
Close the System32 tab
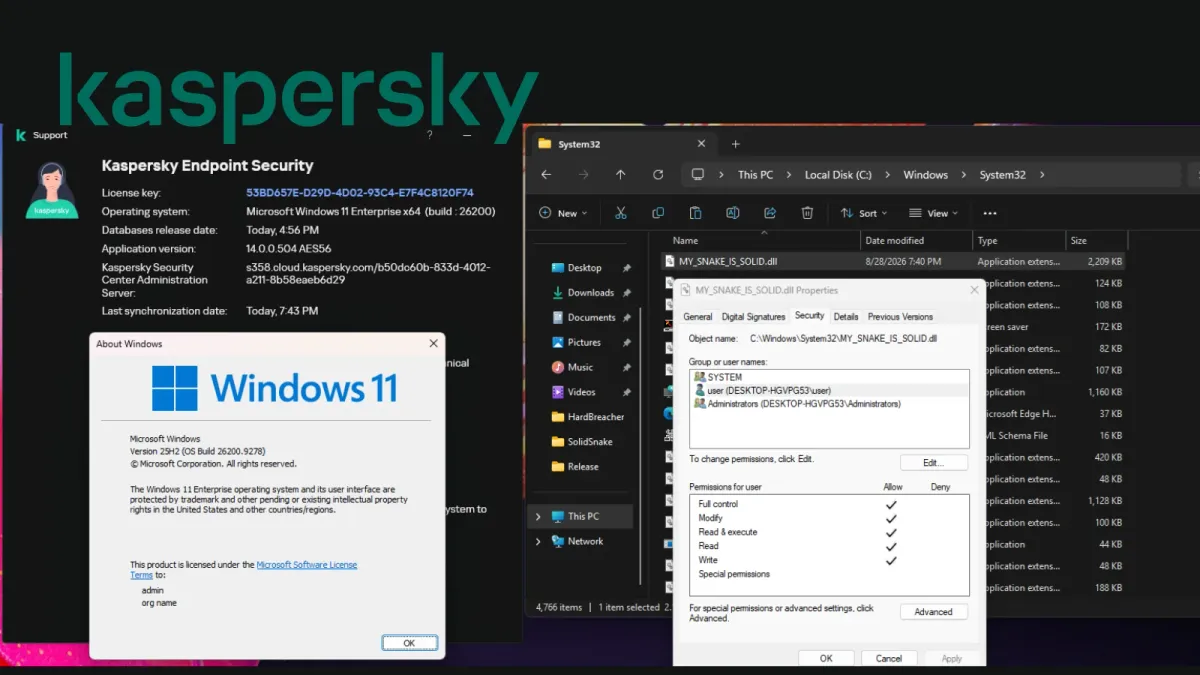point(701,144)
